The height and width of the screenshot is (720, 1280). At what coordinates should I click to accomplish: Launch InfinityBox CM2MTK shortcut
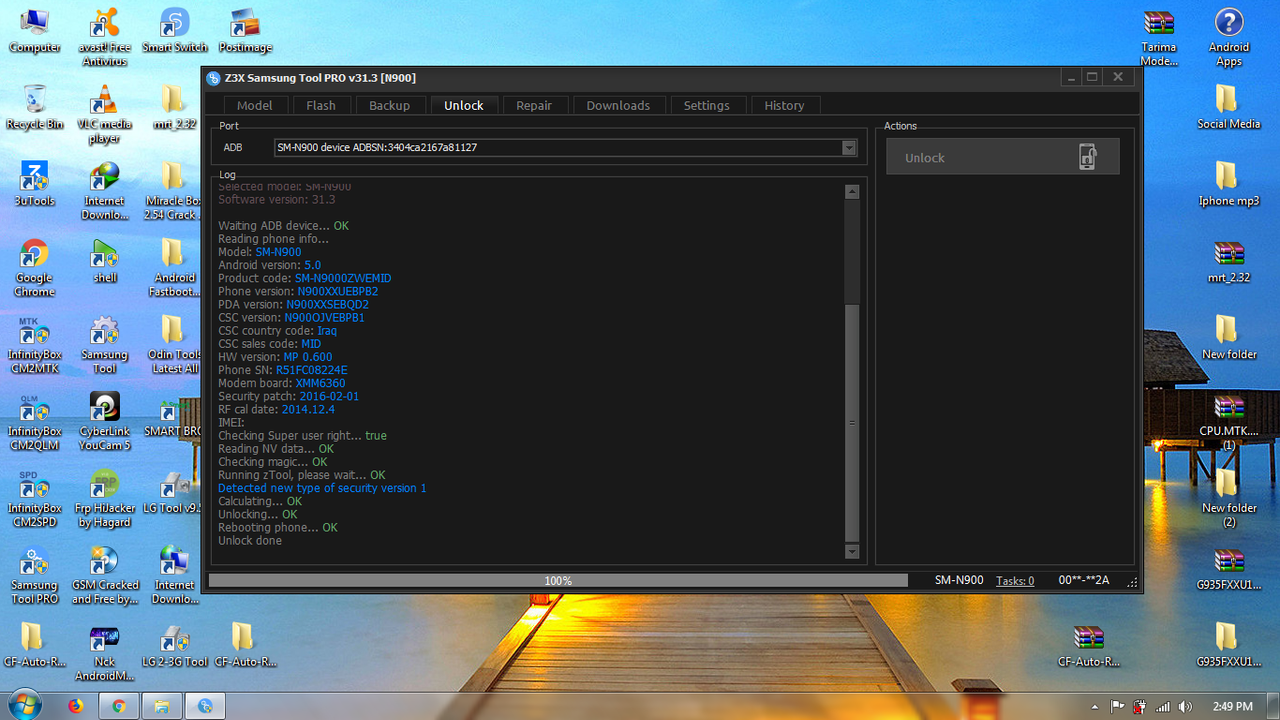click(34, 345)
